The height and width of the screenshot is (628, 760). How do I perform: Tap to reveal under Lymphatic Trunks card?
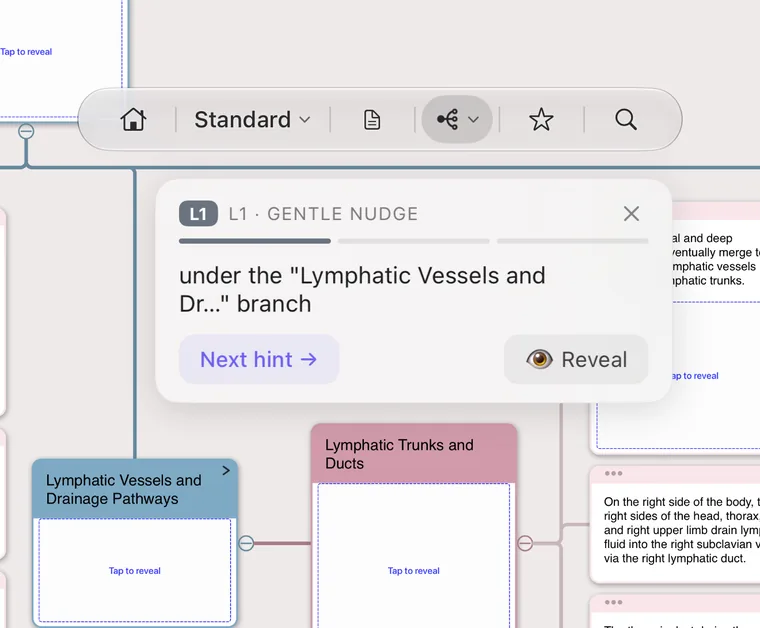point(413,571)
